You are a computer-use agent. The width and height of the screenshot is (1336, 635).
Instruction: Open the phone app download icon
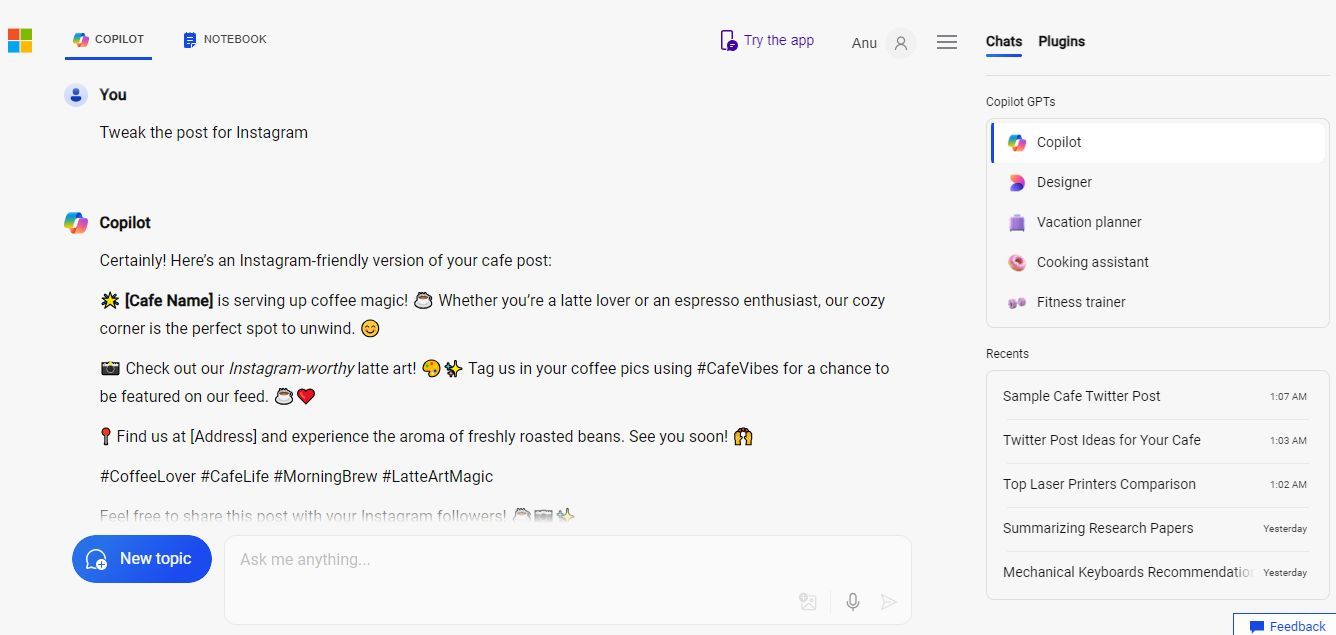coord(728,41)
